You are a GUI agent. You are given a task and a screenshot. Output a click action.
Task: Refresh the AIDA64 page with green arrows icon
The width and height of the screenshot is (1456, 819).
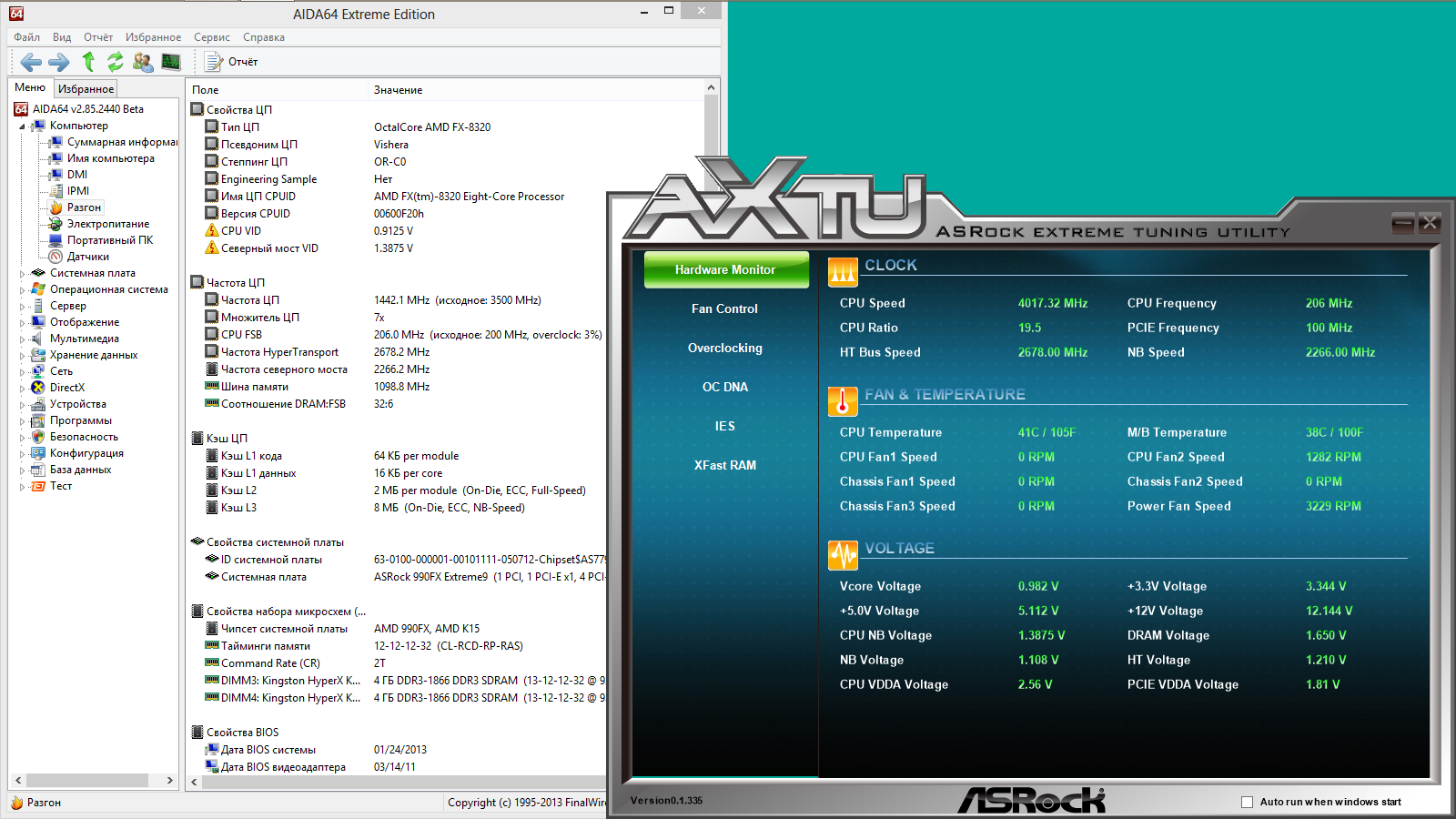(116, 62)
